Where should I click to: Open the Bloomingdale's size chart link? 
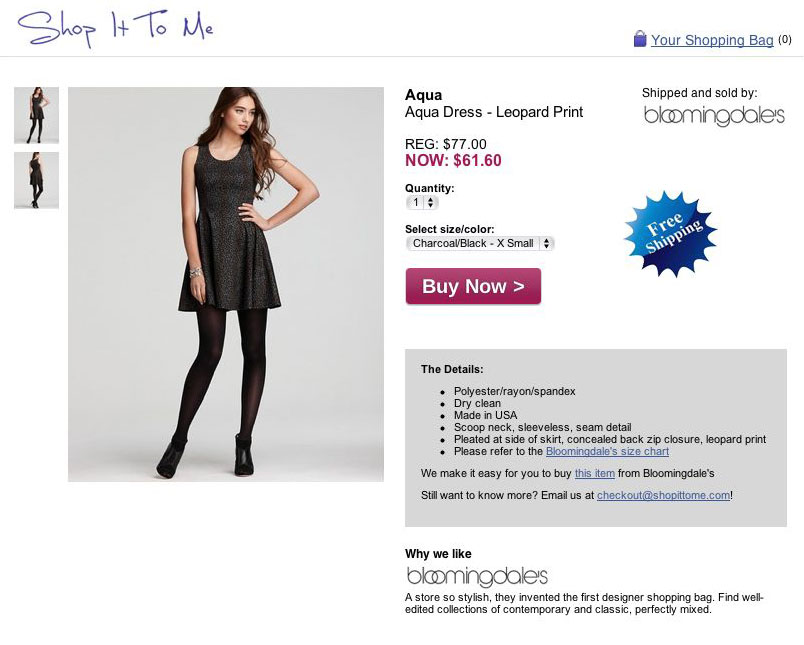tap(607, 452)
